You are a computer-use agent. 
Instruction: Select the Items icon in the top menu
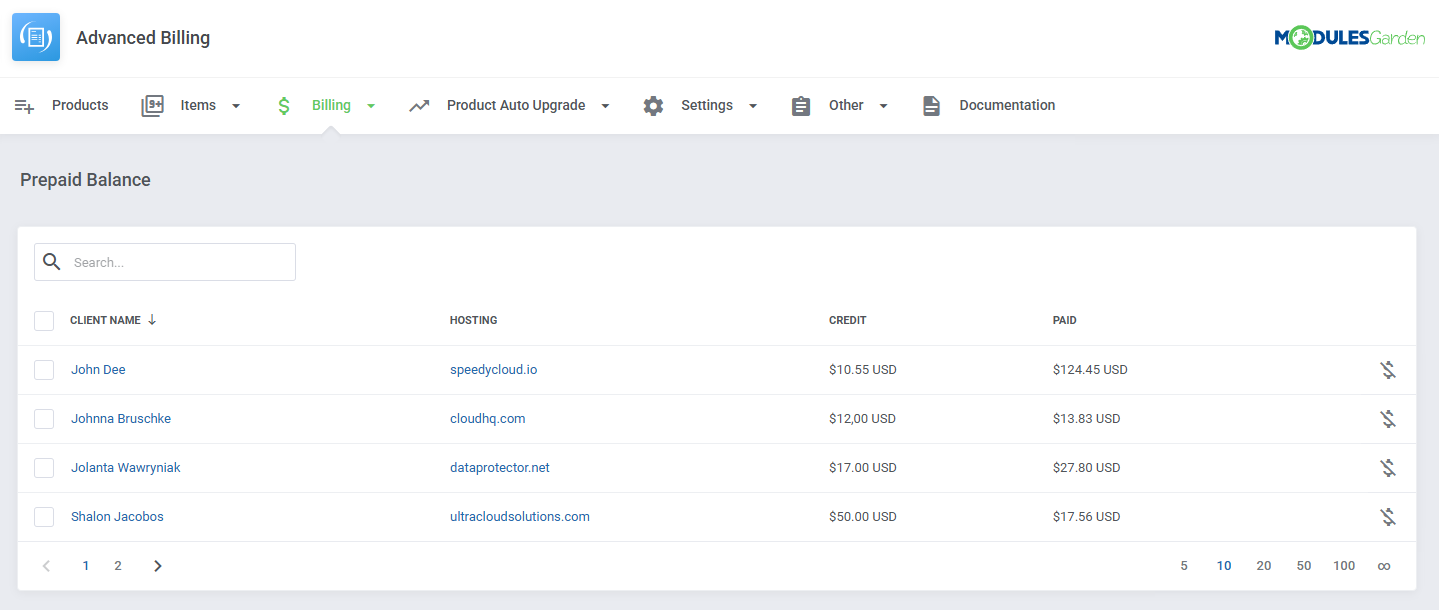point(152,105)
